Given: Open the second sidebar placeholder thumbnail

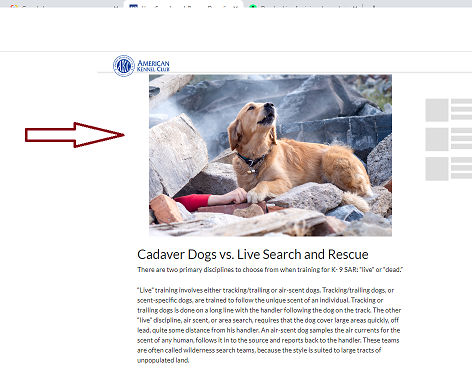Looking at the screenshot, I should 437,139.
